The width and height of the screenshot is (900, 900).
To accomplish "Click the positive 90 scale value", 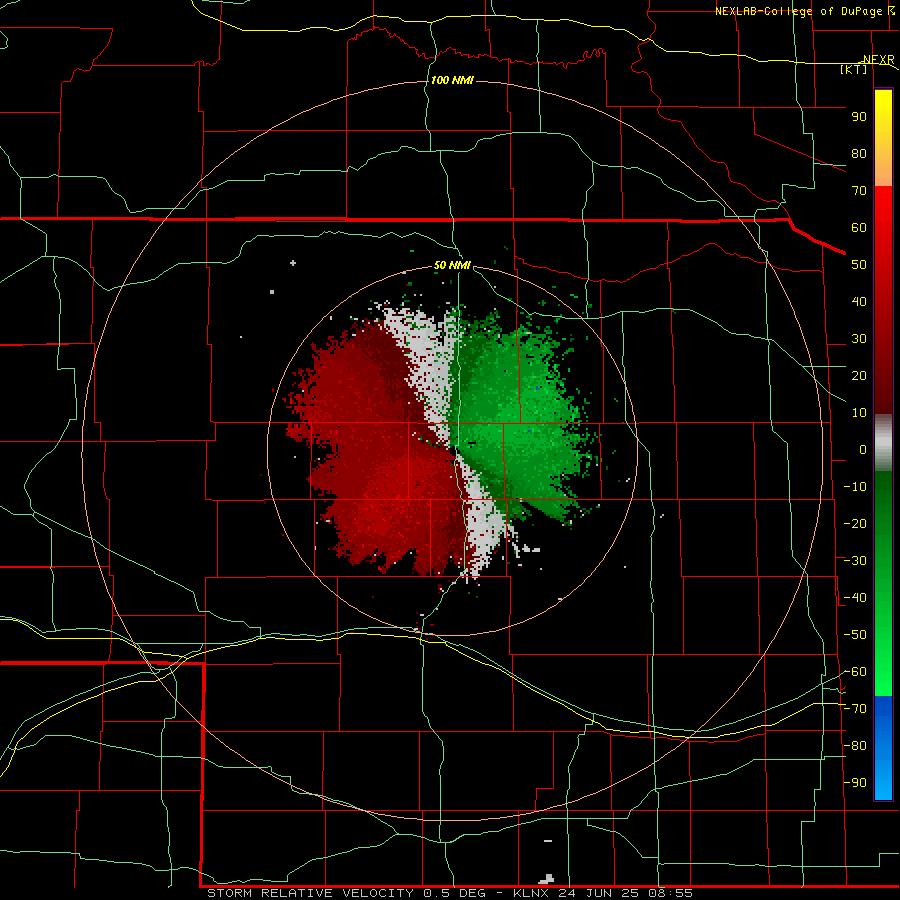I will click(x=859, y=117).
